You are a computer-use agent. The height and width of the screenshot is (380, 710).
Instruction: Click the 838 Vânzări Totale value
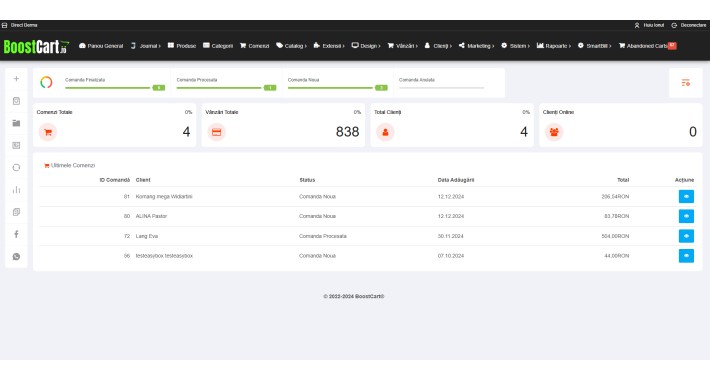click(x=347, y=132)
